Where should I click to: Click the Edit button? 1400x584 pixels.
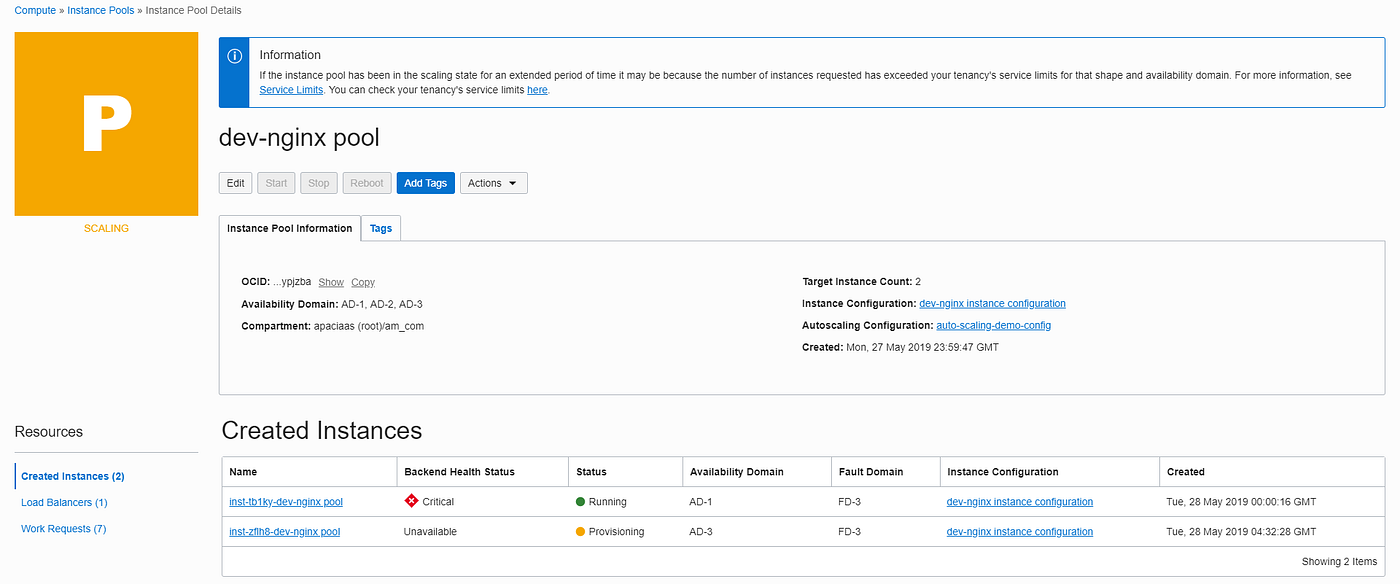click(x=235, y=183)
